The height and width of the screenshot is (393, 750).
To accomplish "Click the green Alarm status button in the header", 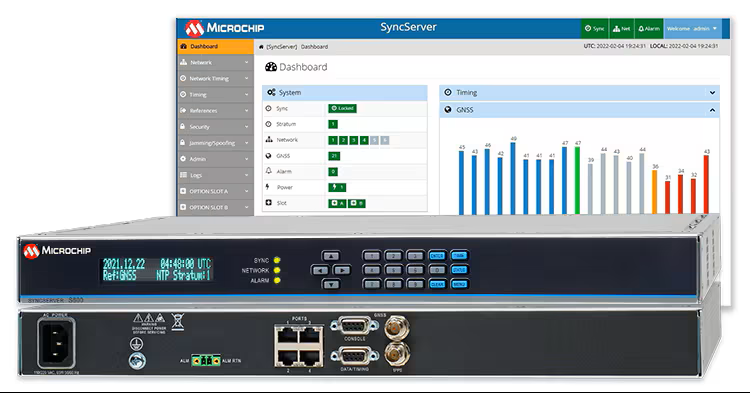I will pyautogui.click(x=649, y=29).
